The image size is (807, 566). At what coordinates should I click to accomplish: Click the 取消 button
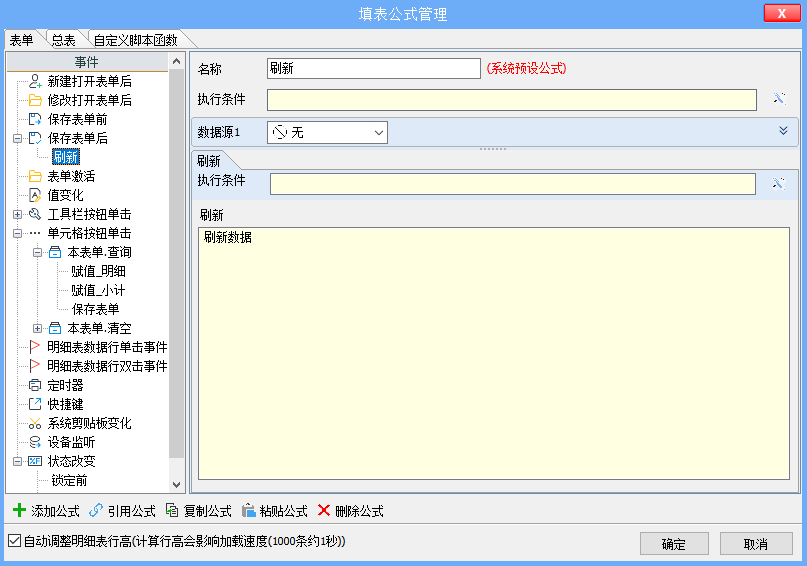pyautogui.click(x=756, y=543)
